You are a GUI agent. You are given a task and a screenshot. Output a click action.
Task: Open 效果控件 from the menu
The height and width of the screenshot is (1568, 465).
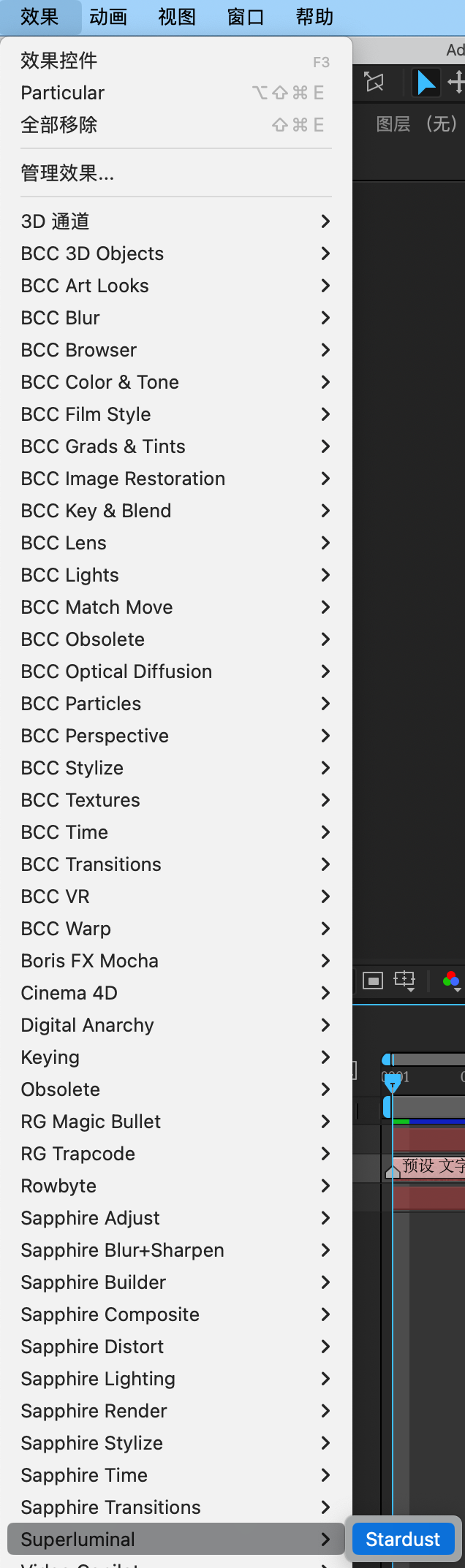(59, 61)
